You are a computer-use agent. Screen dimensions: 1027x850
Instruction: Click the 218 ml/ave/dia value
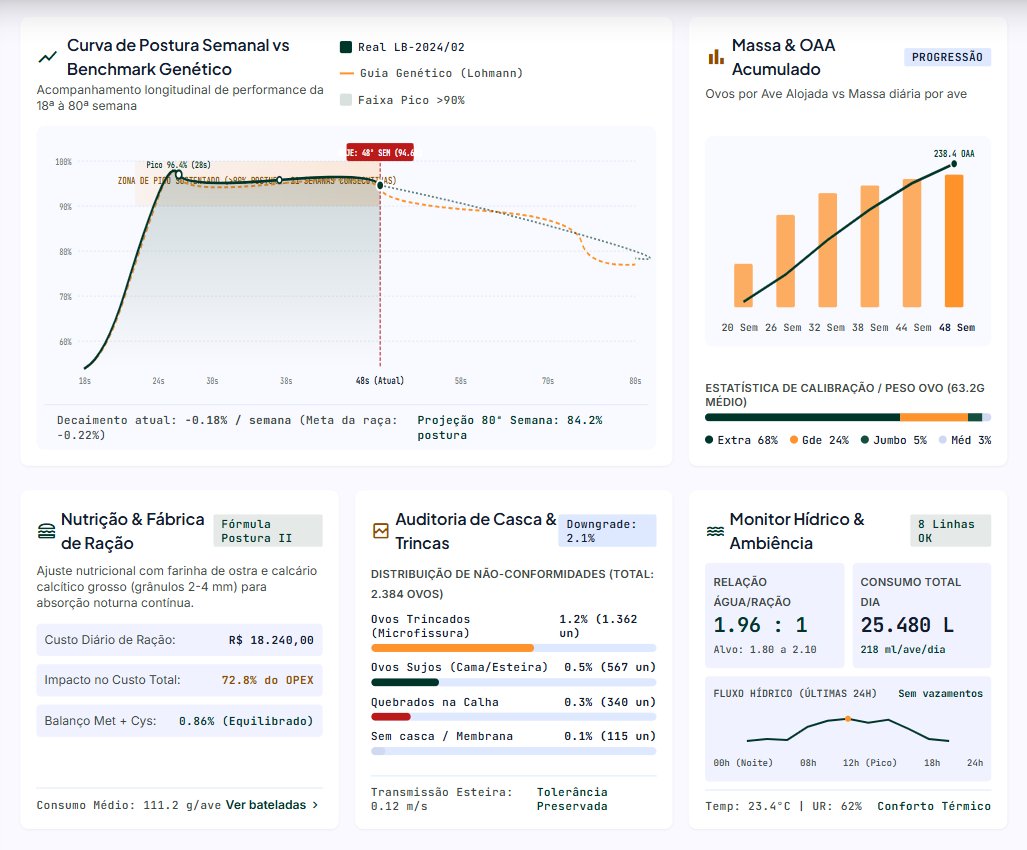click(x=903, y=650)
